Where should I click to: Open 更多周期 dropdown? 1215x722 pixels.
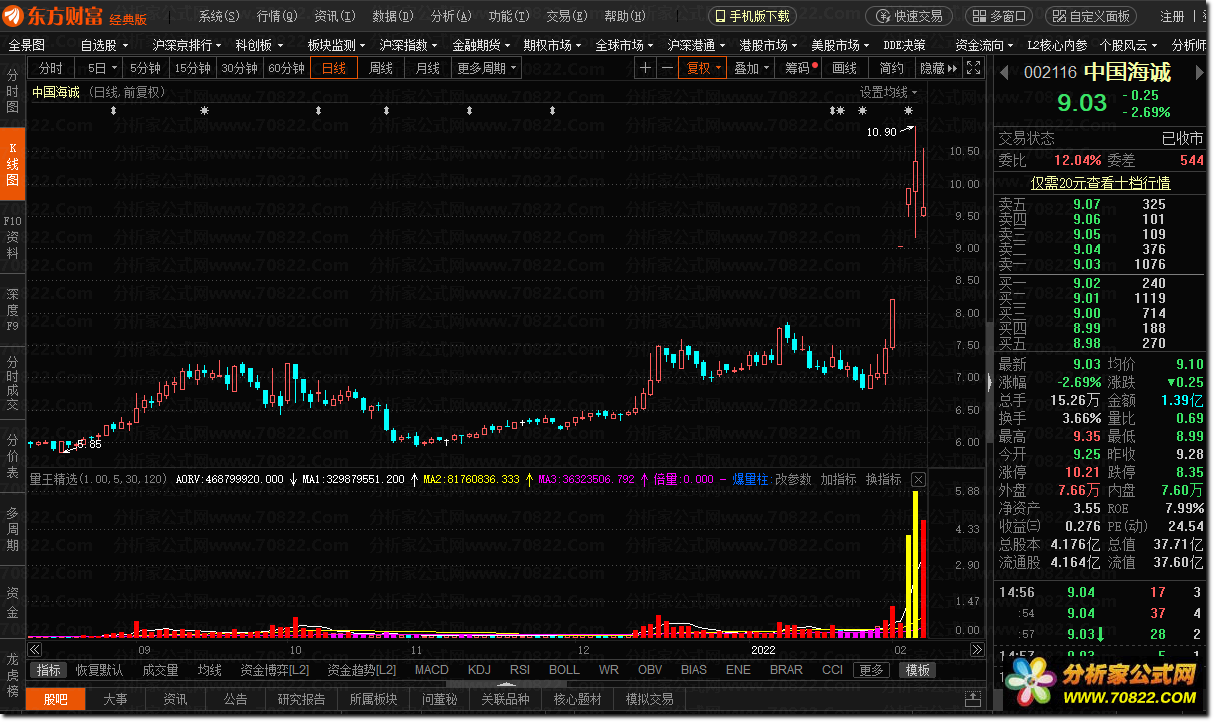tap(487, 68)
